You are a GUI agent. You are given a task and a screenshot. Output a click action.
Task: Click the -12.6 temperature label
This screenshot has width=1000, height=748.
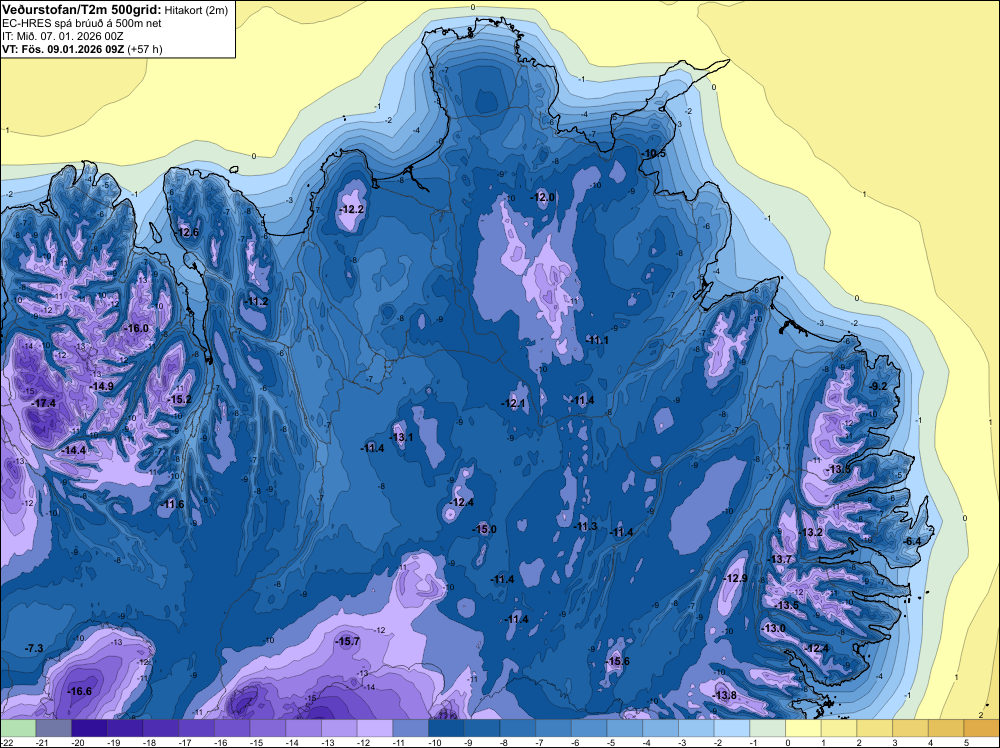[187, 232]
